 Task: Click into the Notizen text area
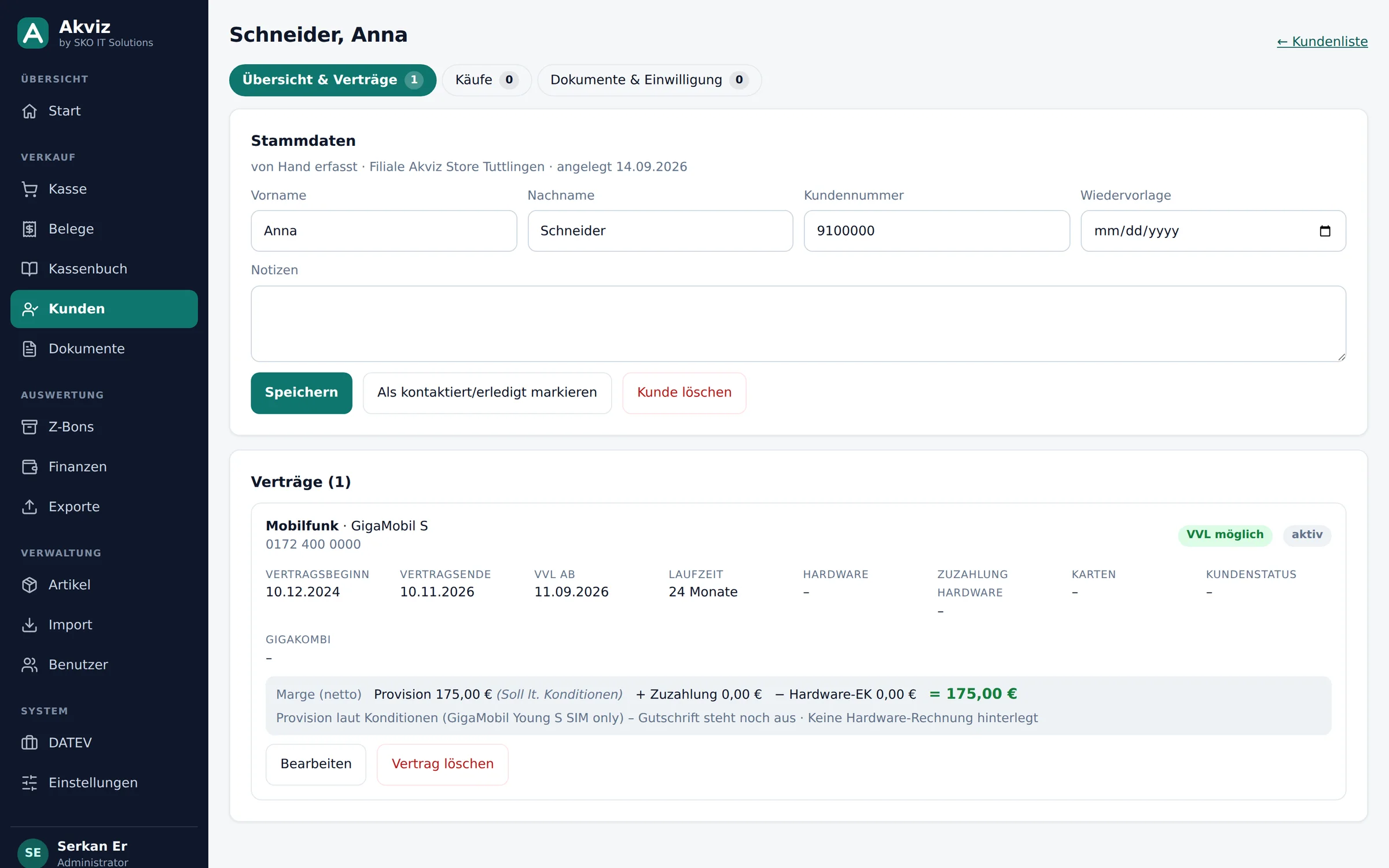798,323
